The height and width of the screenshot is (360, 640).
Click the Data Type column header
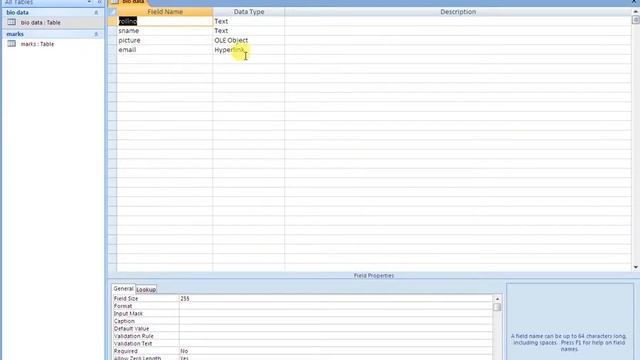[249, 12]
